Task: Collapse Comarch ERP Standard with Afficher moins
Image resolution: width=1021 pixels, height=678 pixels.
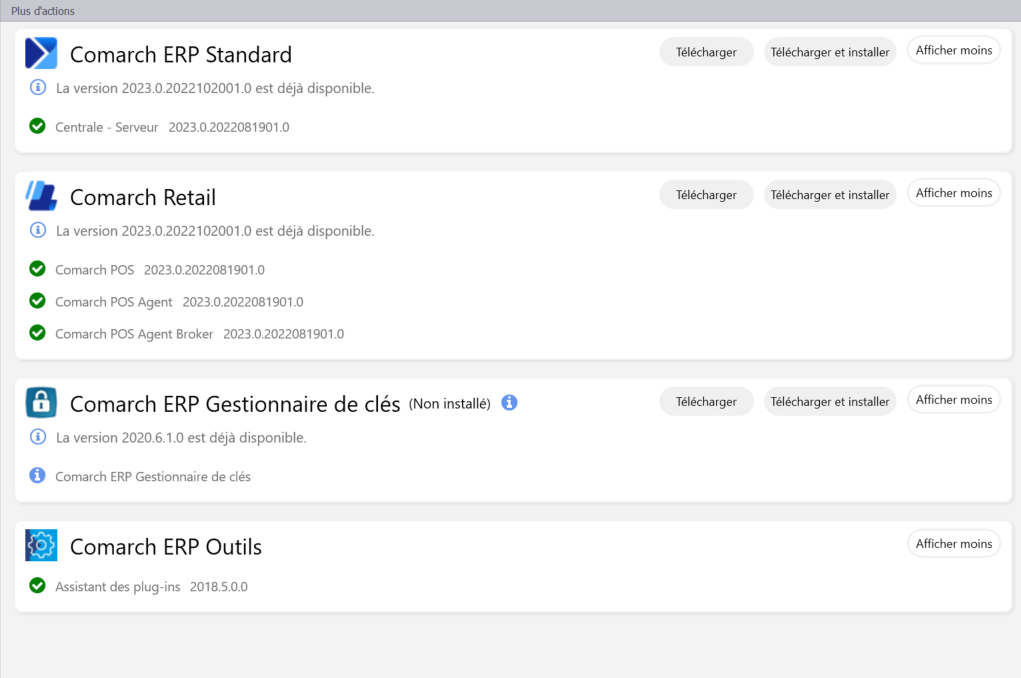Action: 954,50
